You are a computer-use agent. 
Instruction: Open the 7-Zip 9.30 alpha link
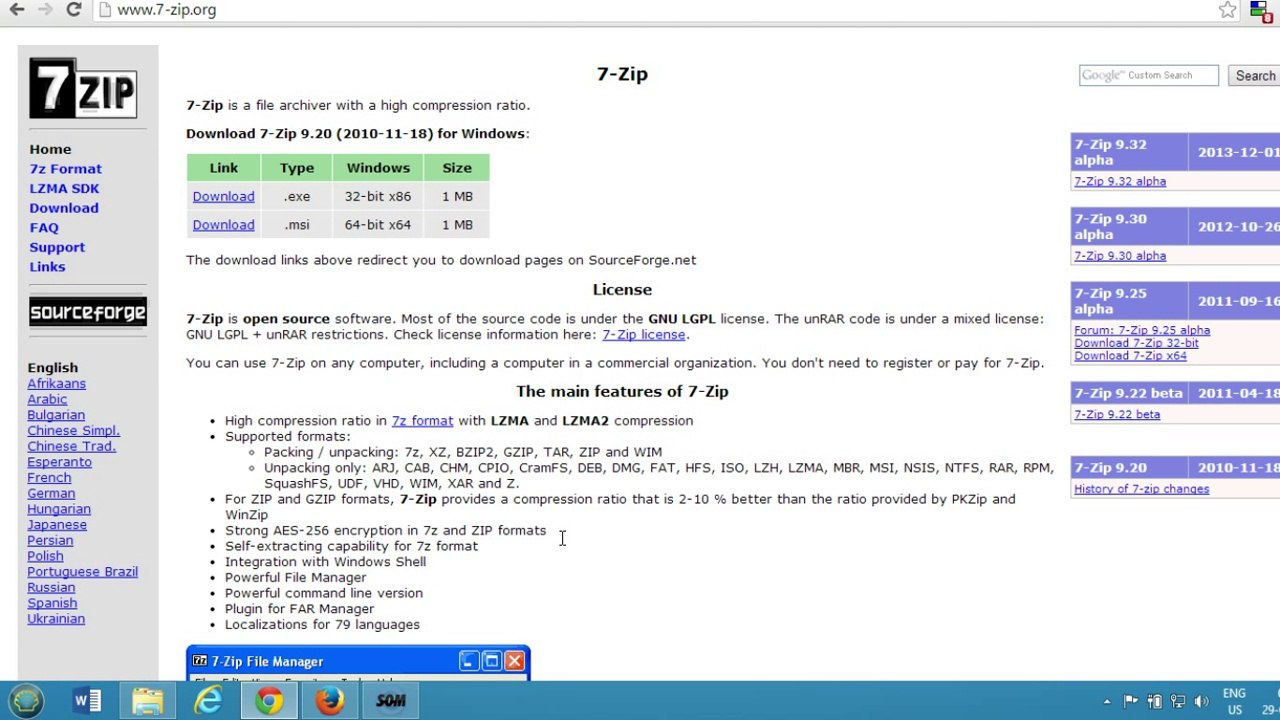point(1120,256)
